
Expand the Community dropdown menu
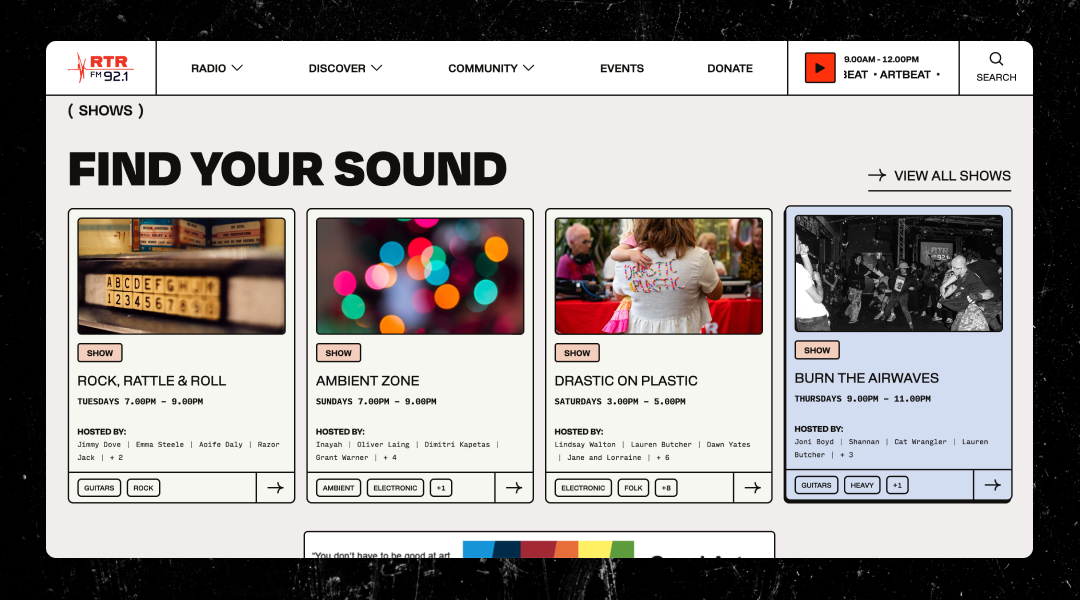click(x=491, y=68)
